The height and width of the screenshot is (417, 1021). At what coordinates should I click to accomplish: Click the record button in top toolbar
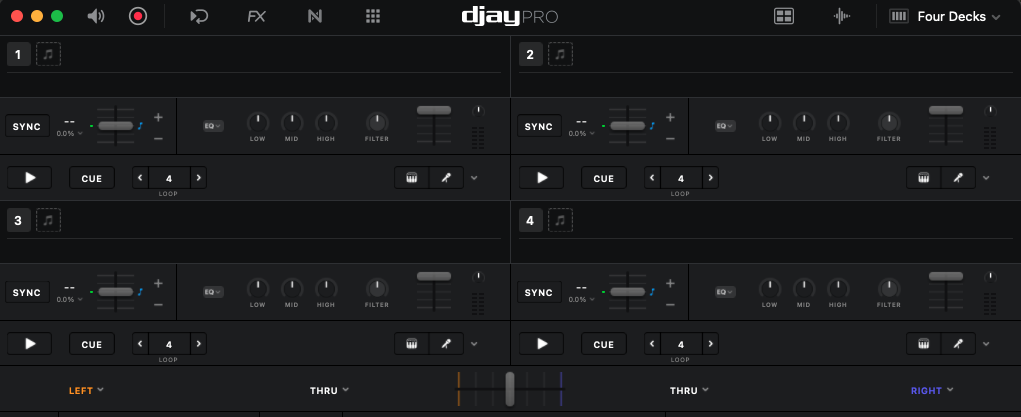point(138,16)
